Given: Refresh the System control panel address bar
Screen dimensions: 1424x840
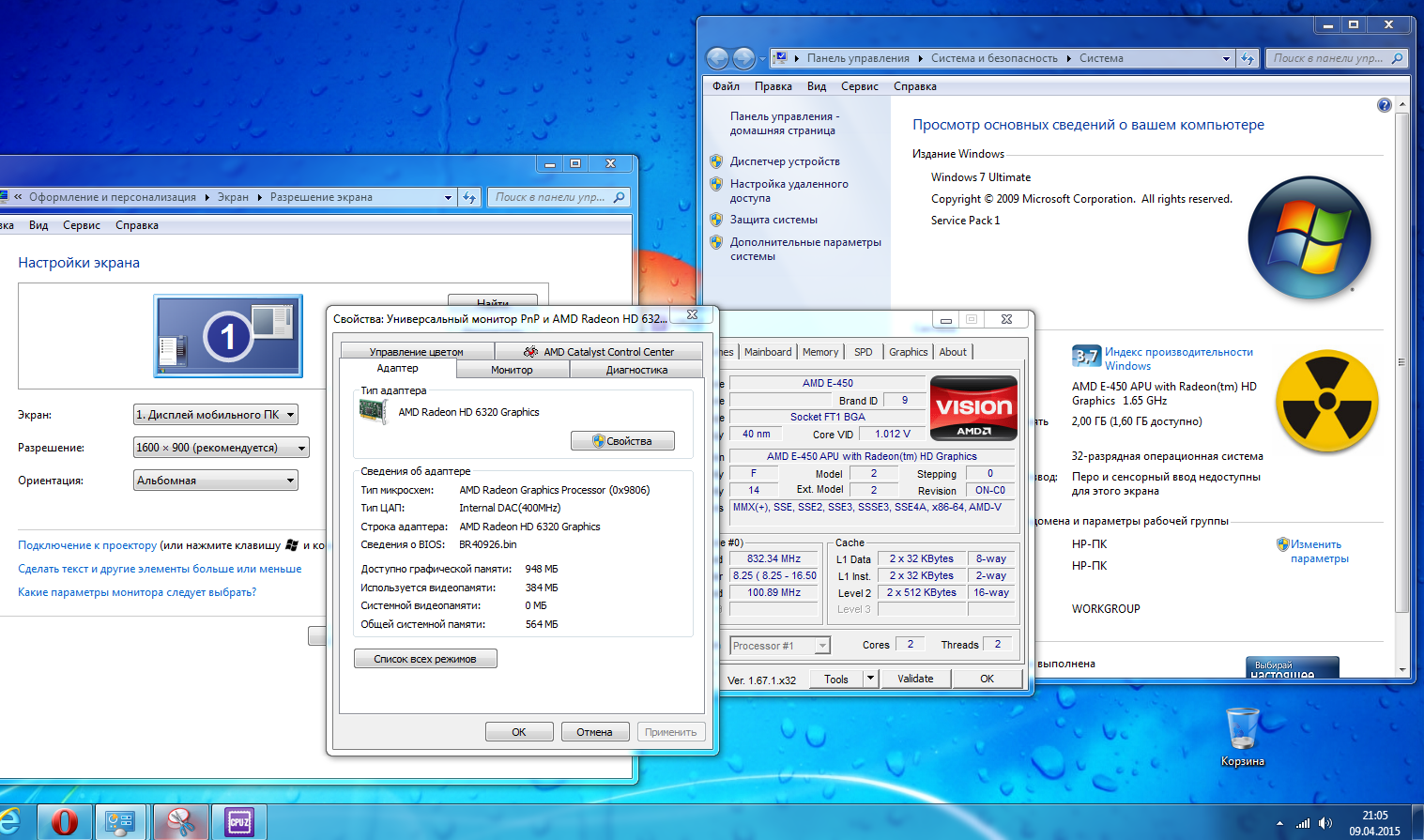Looking at the screenshot, I should [1248, 58].
